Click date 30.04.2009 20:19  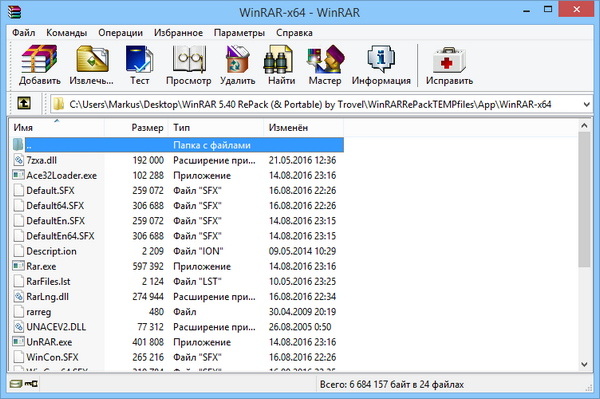pos(302,311)
